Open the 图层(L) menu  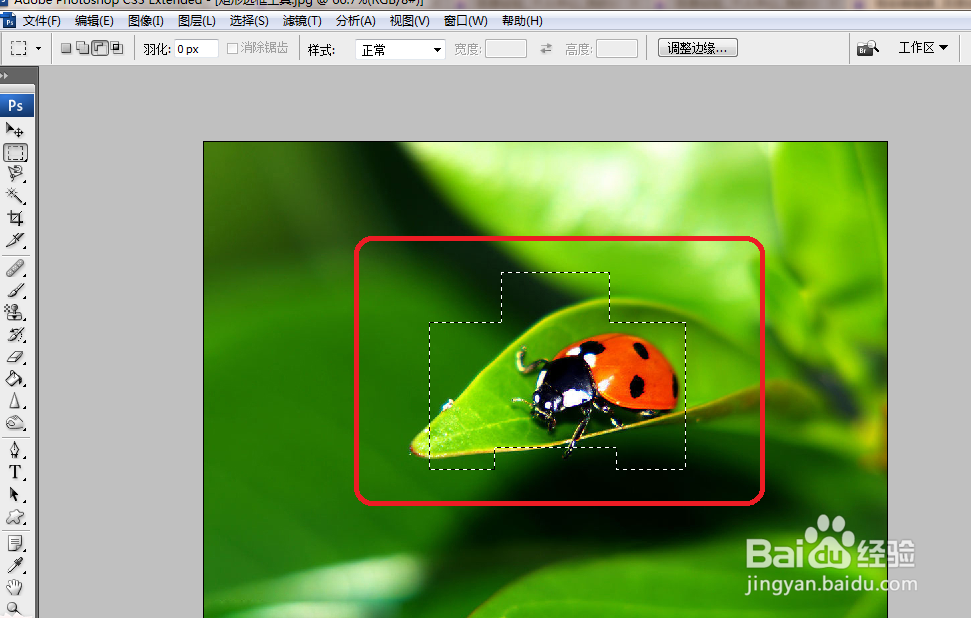pos(197,21)
